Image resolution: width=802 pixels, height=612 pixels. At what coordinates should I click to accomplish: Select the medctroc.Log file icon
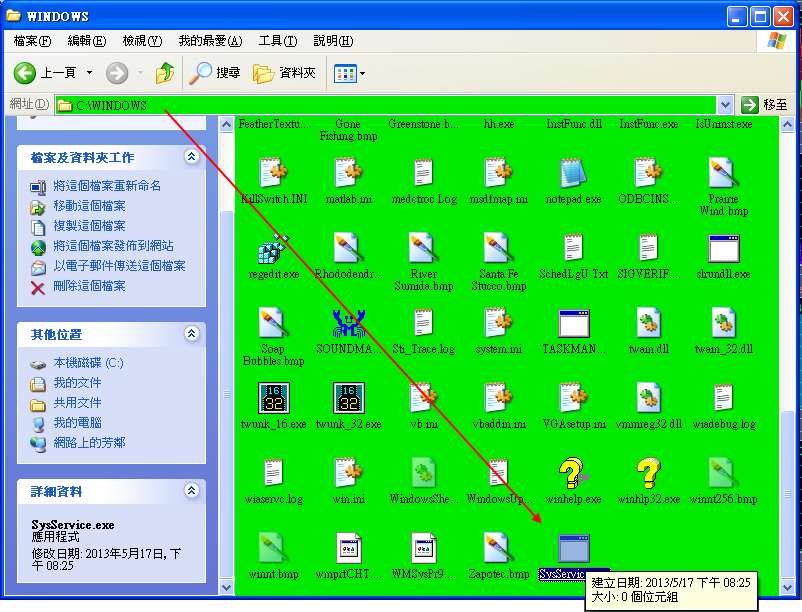click(424, 173)
